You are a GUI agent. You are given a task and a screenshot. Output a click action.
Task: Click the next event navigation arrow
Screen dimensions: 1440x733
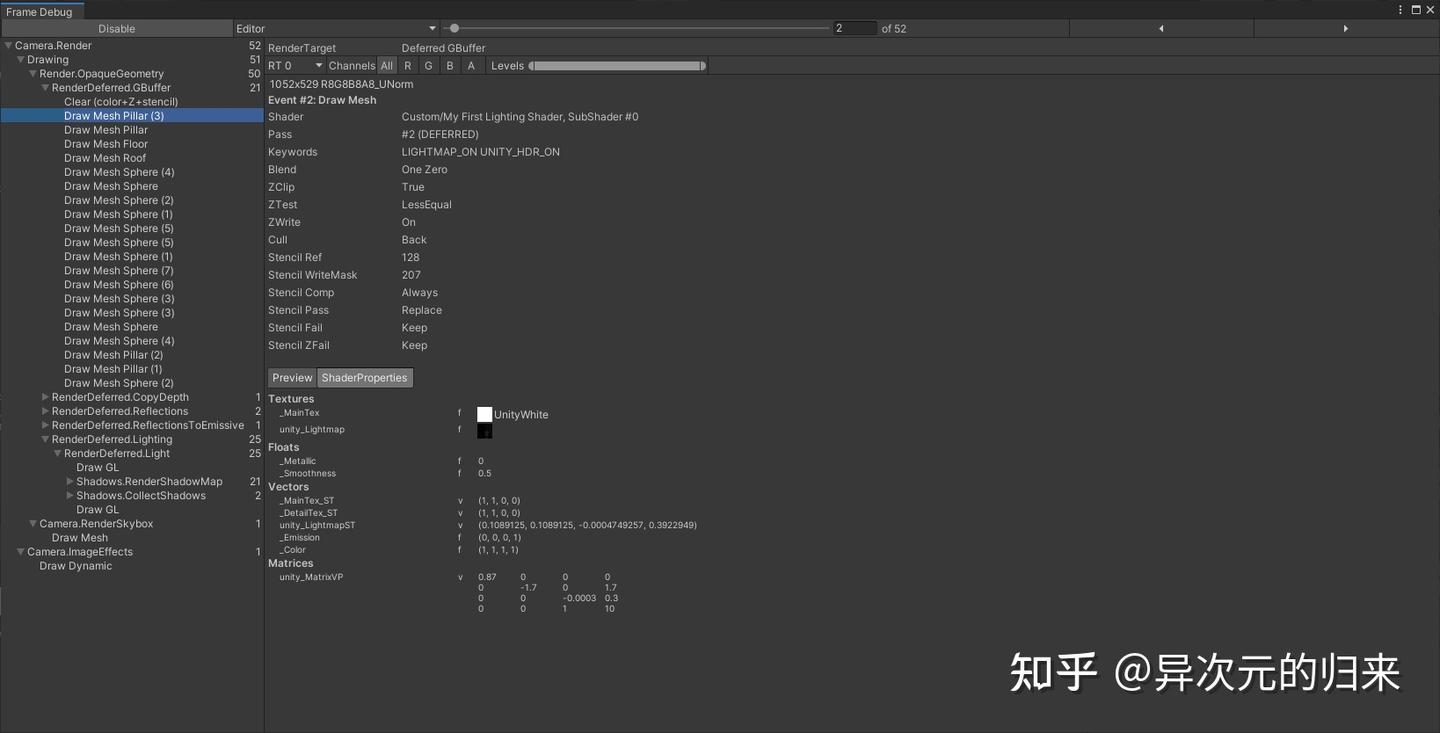(1345, 28)
